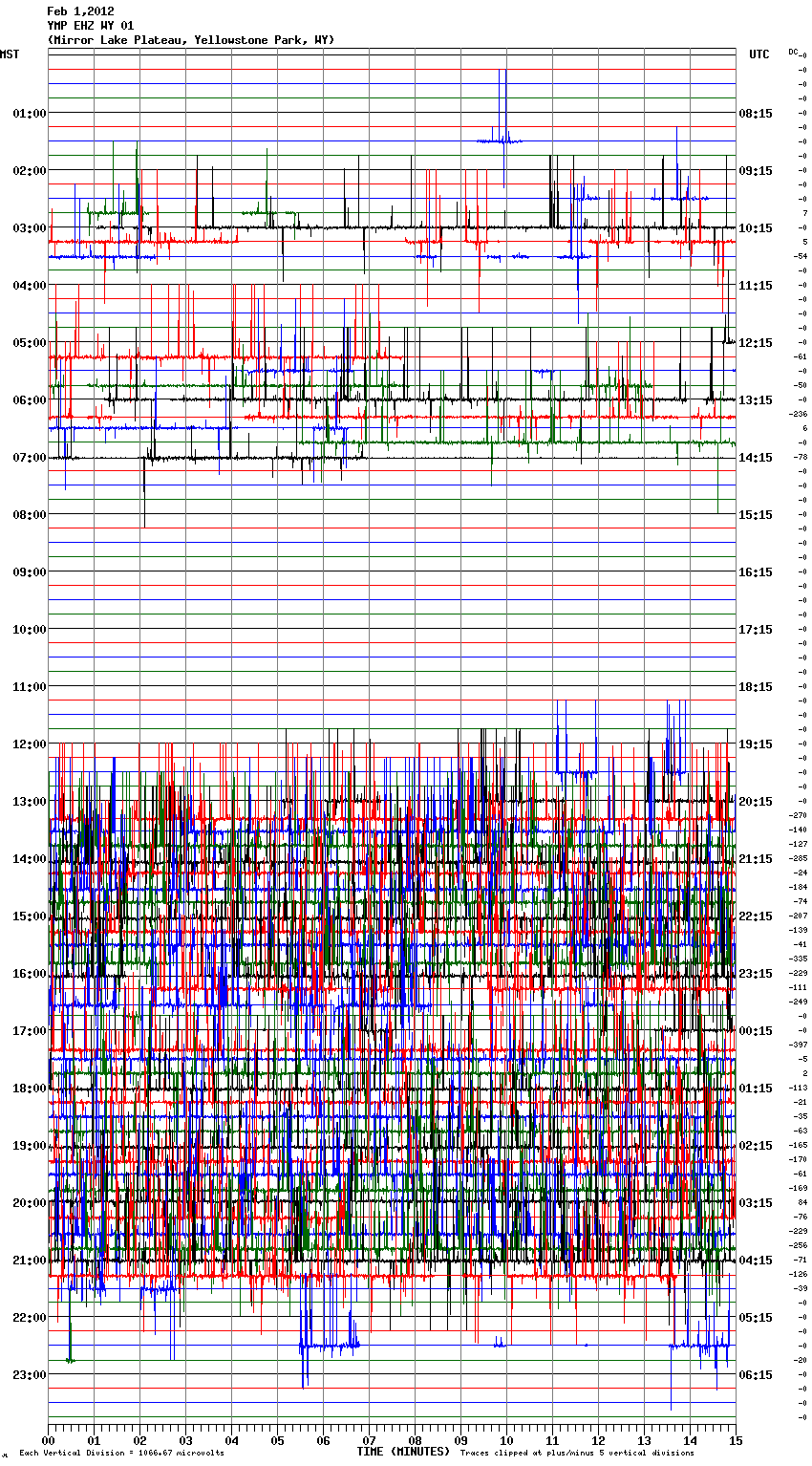
Task: Select the 14:00 MST row label
Action: 30,859
